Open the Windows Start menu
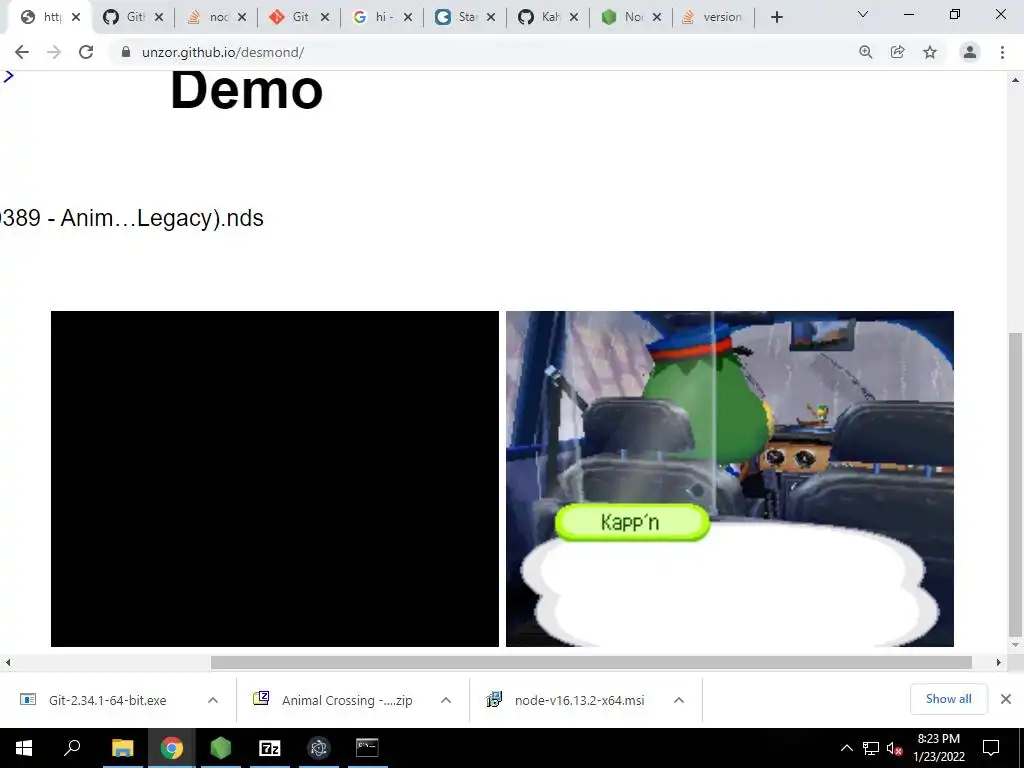 pos(24,748)
